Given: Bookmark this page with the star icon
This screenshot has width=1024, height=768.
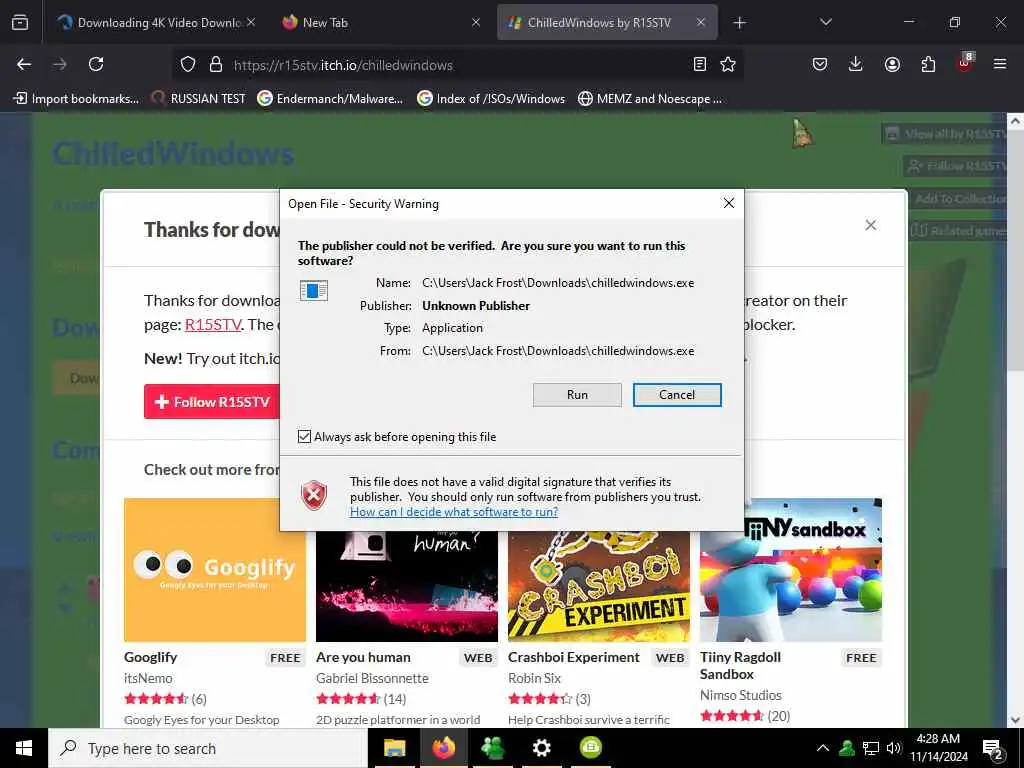Looking at the screenshot, I should [728, 64].
